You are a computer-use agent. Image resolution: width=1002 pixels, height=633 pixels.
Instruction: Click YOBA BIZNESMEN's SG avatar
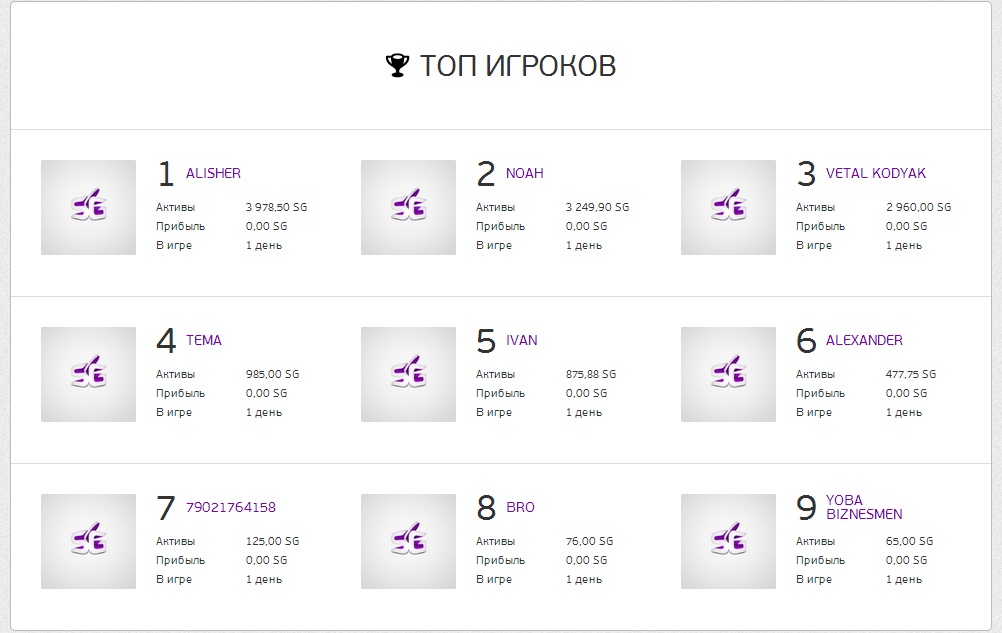point(728,542)
